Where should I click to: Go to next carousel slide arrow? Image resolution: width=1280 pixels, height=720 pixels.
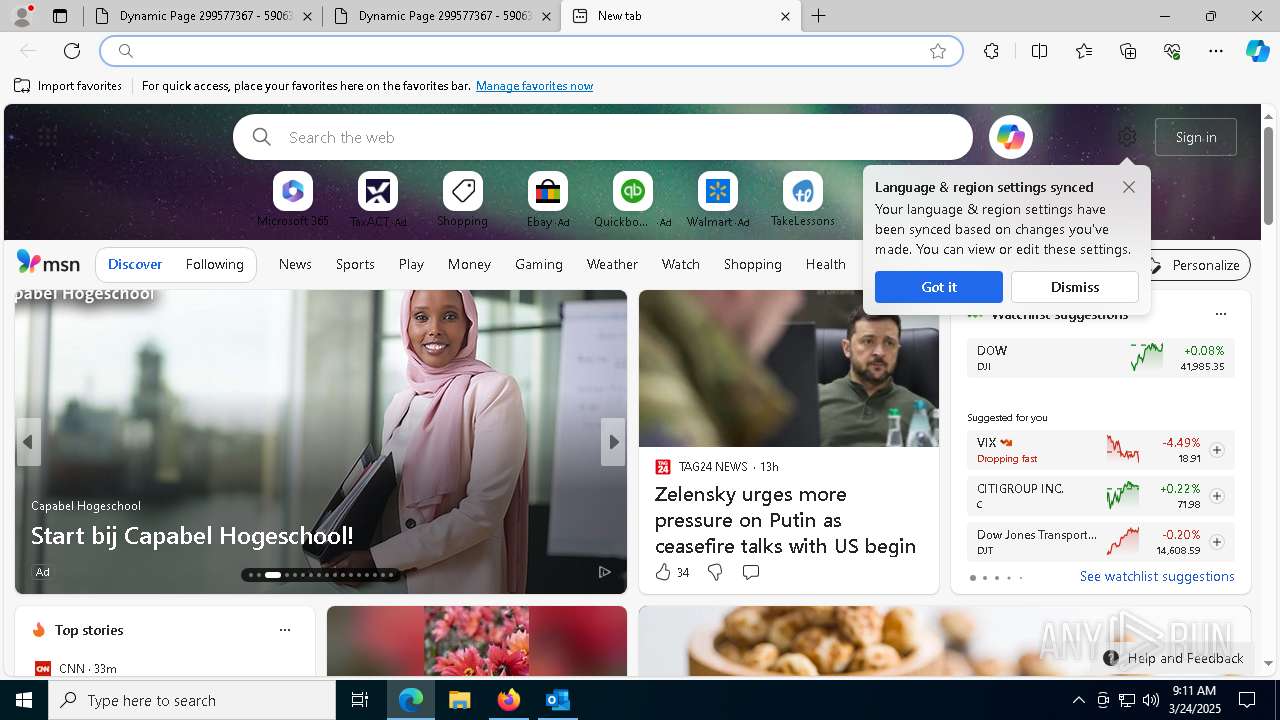tap(613, 442)
